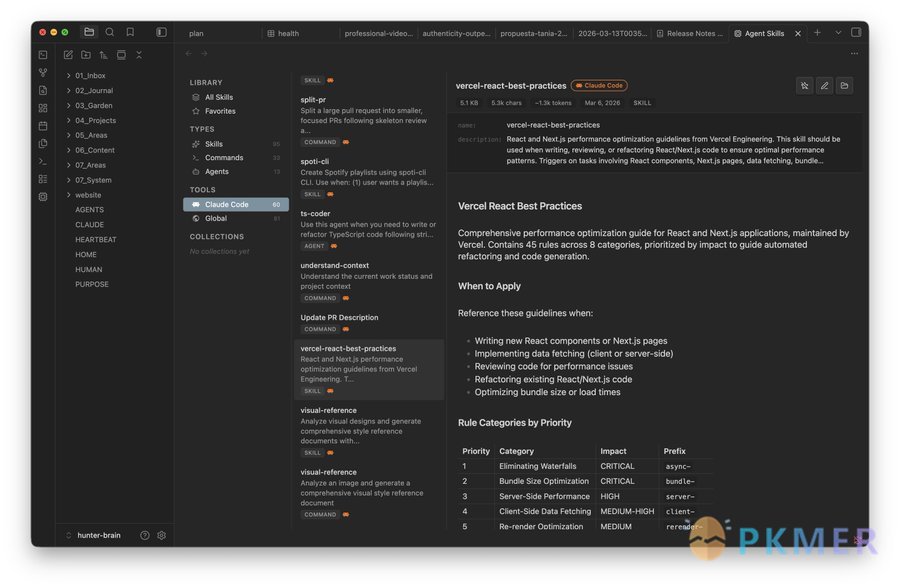Expand the 07_System folder
This screenshot has height=588, width=900.
pyautogui.click(x=93, y=180)
